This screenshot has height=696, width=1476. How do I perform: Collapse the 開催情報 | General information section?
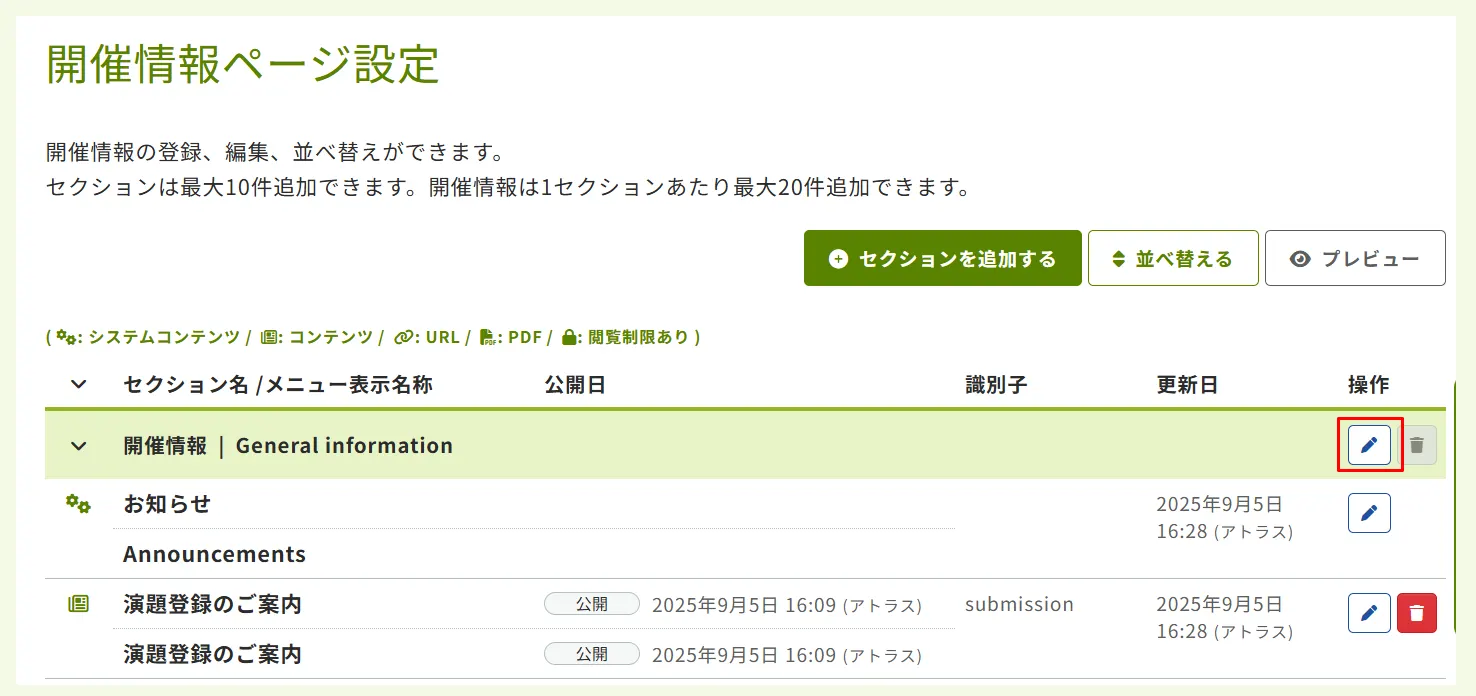coord(78,446)
